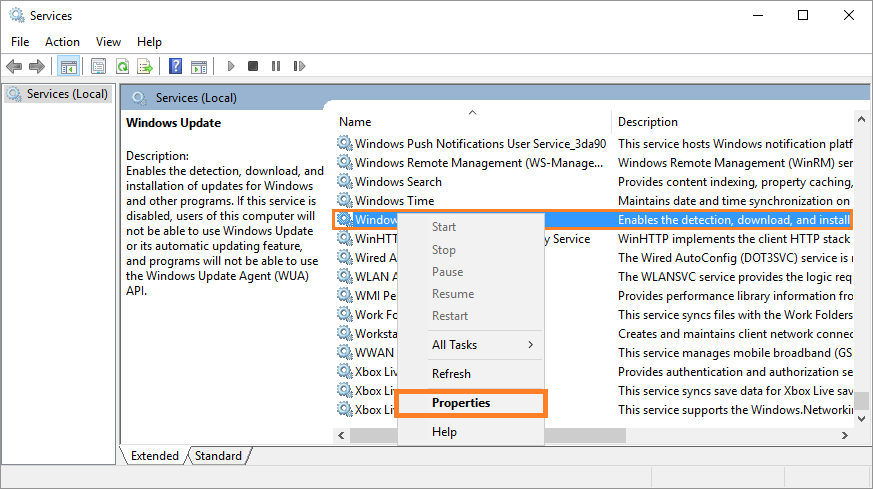Open the Help menu in menu bar
The height and width of the screenshot is (489, 873).
tap(149, 42)
